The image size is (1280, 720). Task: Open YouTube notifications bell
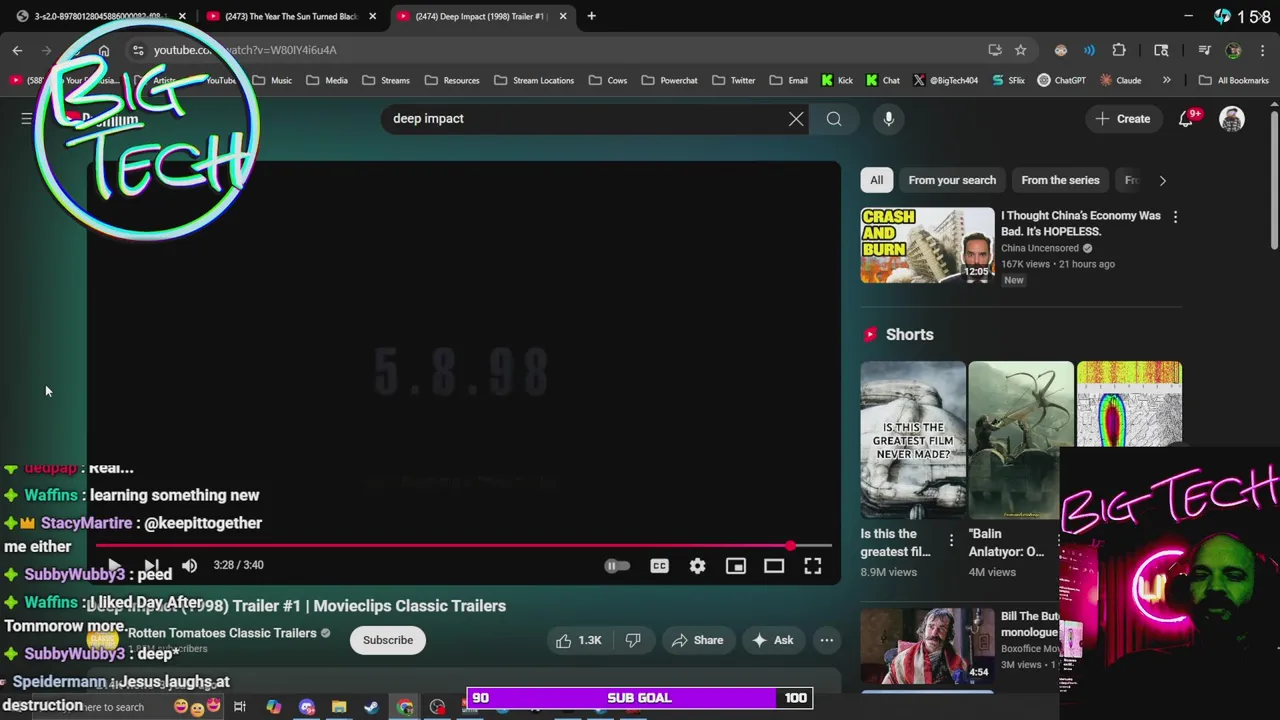(x=1186, y=119)
